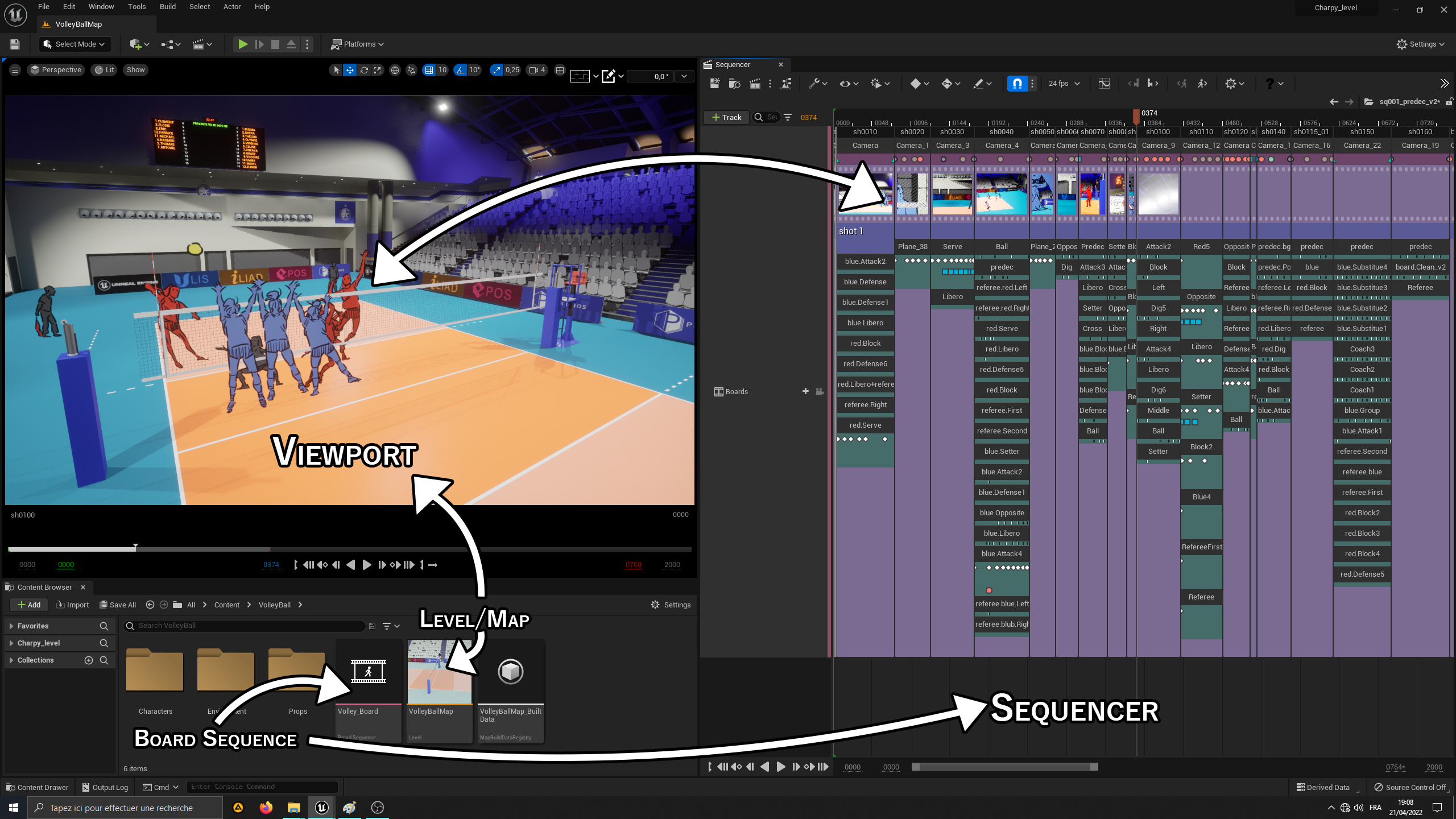Screen dimensions: 1456x819
Task: Open Sequencer curve editor
Action: (x=1104, y=84)
